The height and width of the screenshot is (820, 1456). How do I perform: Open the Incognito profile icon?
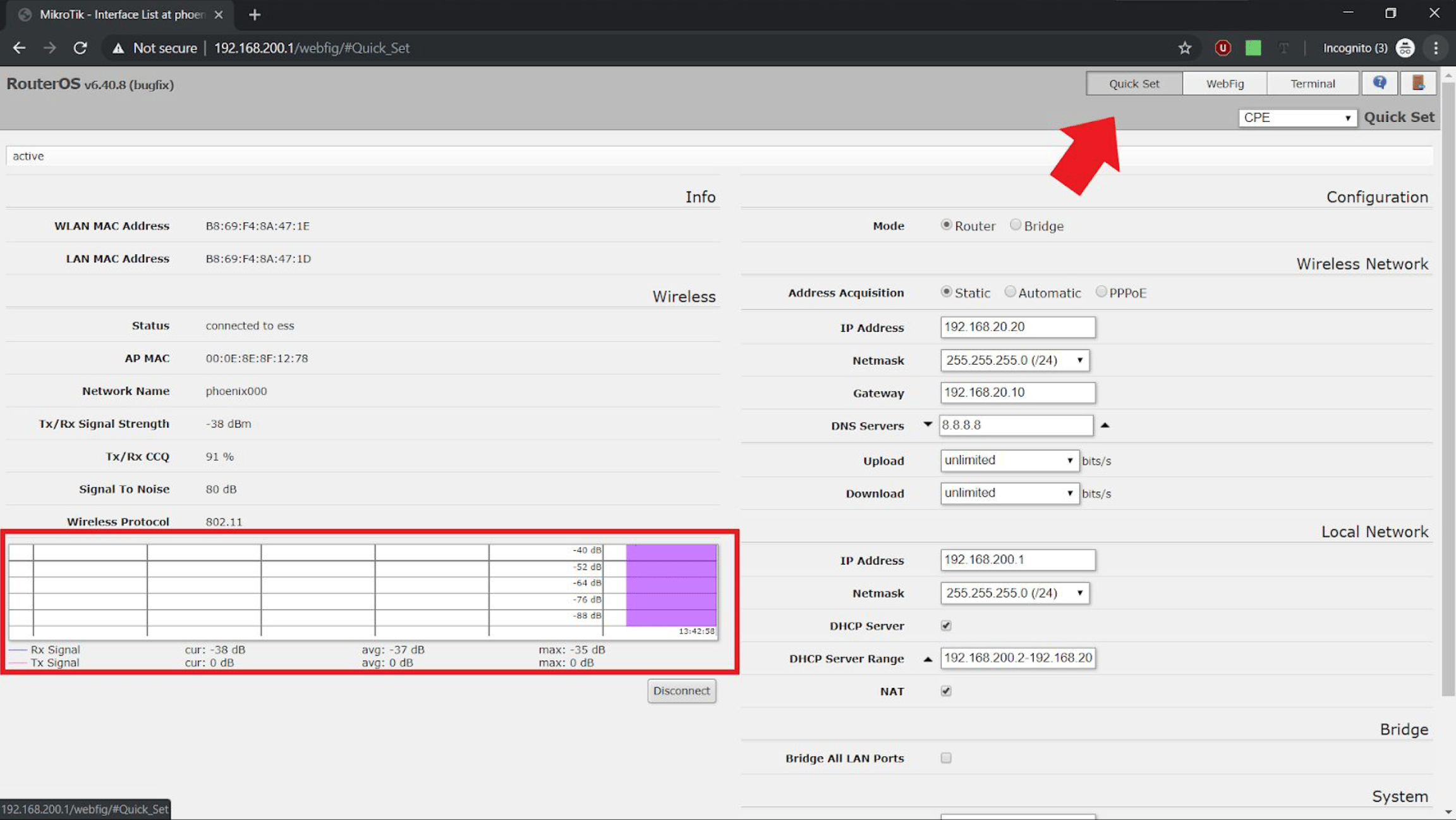(1405, 48)
